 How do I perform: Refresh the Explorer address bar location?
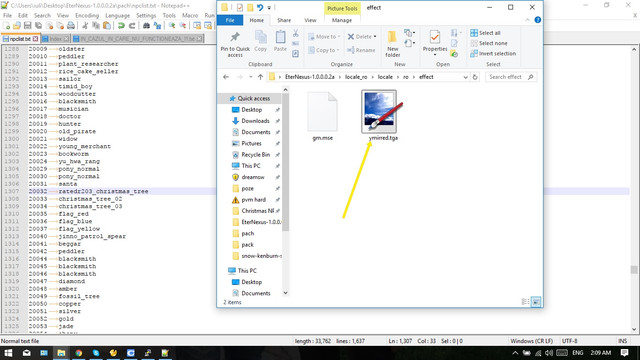475,77
